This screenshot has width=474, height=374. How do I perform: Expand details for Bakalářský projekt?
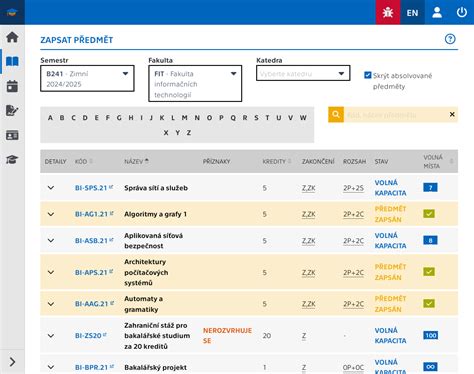pos(51,367)
